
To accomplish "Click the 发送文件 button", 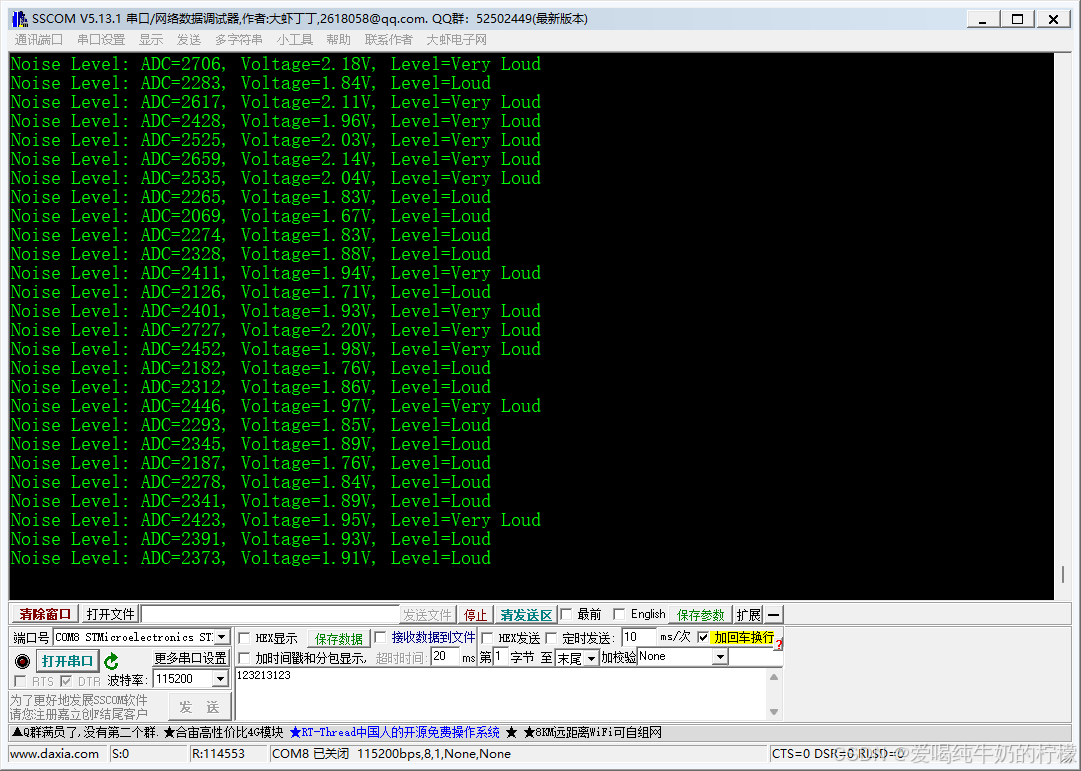I will [427, 614].
